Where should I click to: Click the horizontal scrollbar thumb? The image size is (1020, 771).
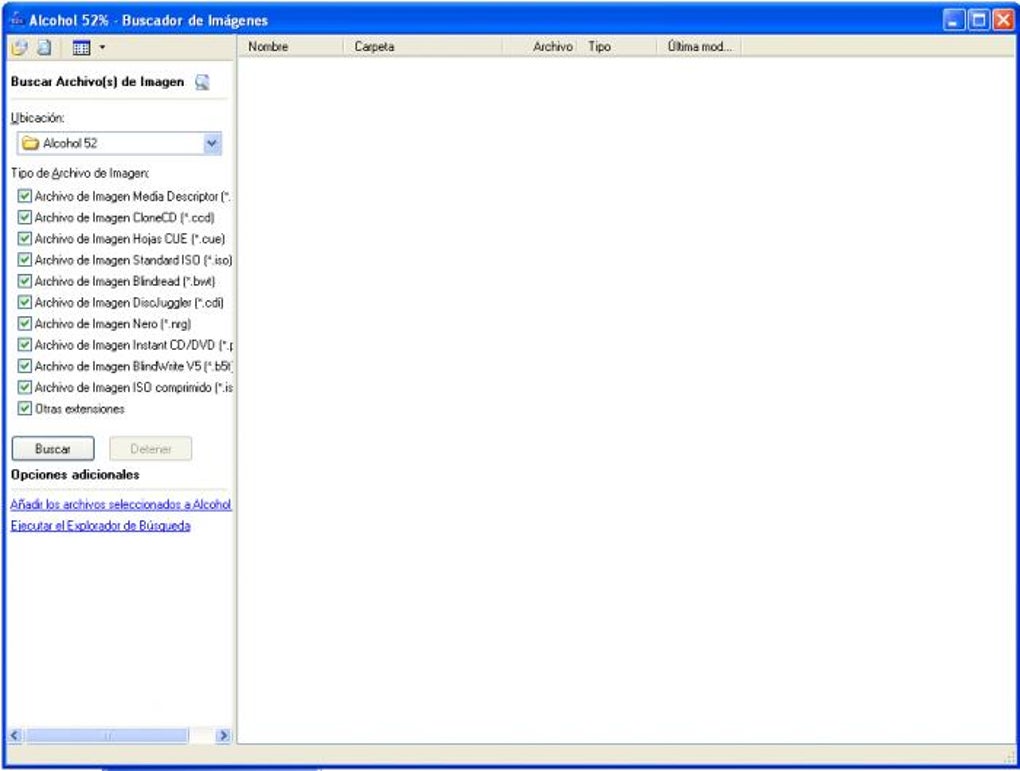[x=107, y=736]
